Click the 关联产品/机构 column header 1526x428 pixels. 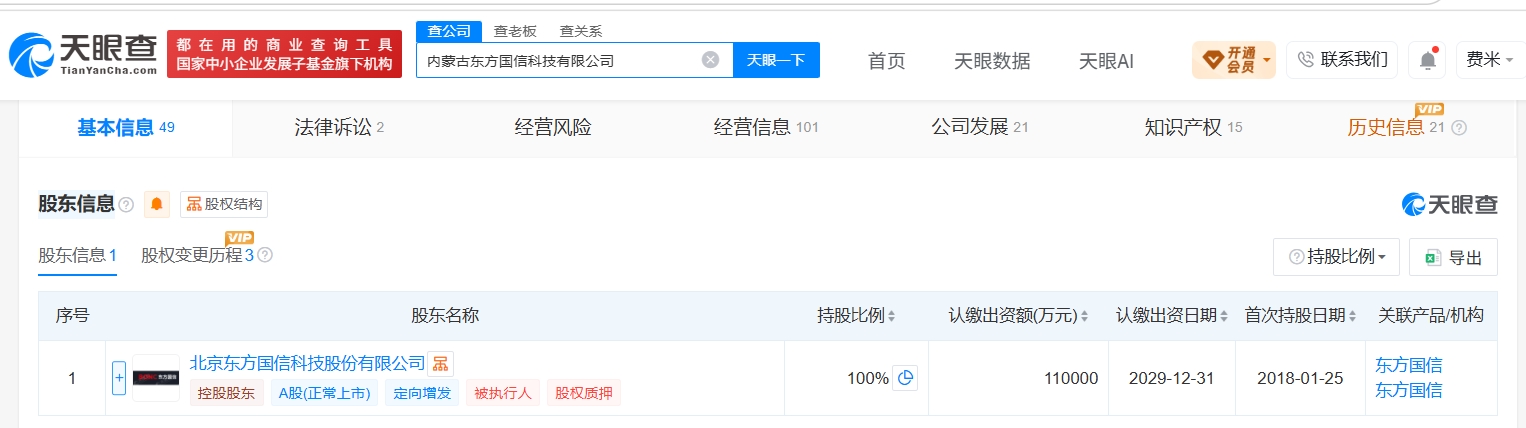pyautogui.click(x=1430, y=316)
